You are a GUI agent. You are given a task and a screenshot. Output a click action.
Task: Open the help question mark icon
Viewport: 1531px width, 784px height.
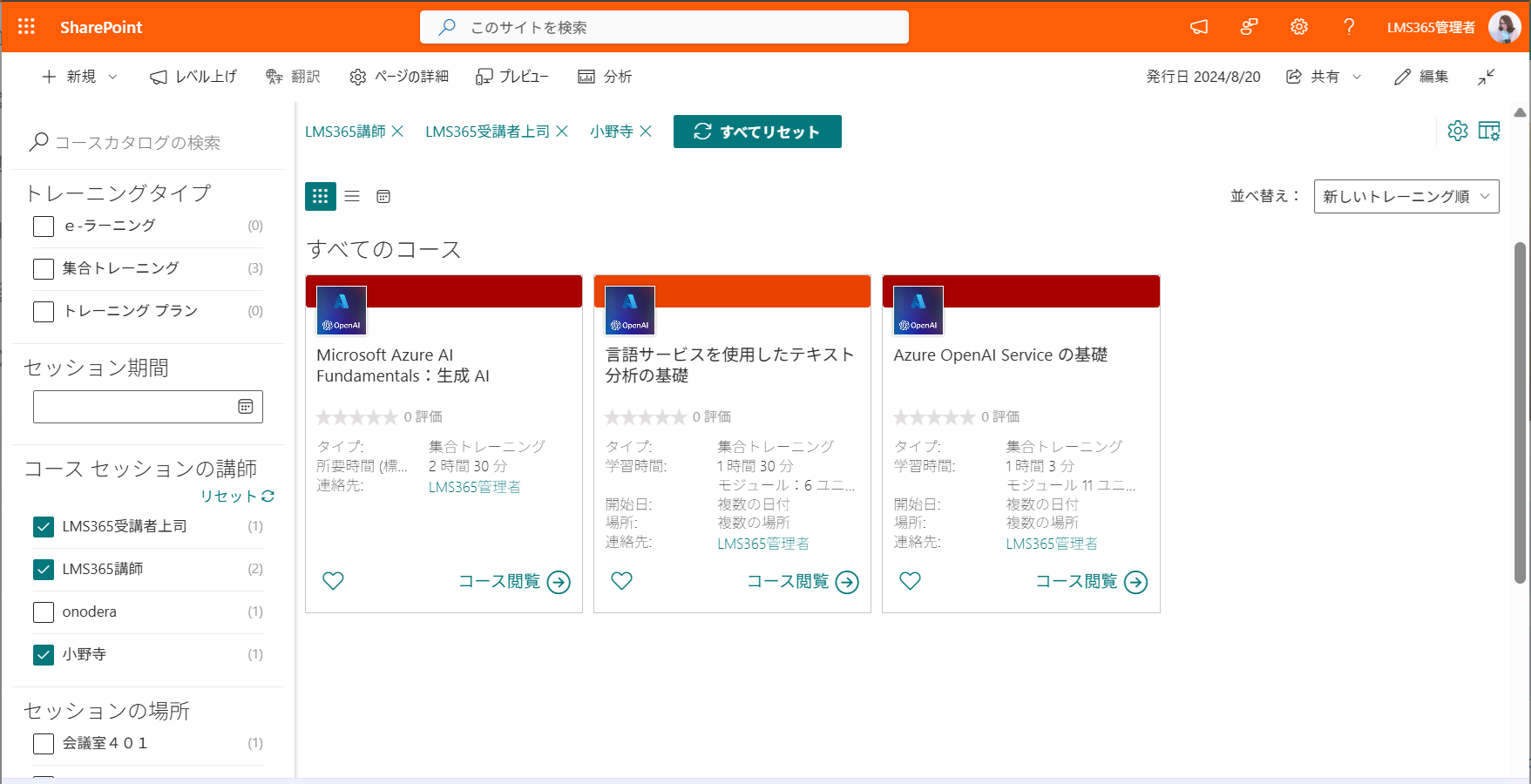click(x=1349, y=27)
